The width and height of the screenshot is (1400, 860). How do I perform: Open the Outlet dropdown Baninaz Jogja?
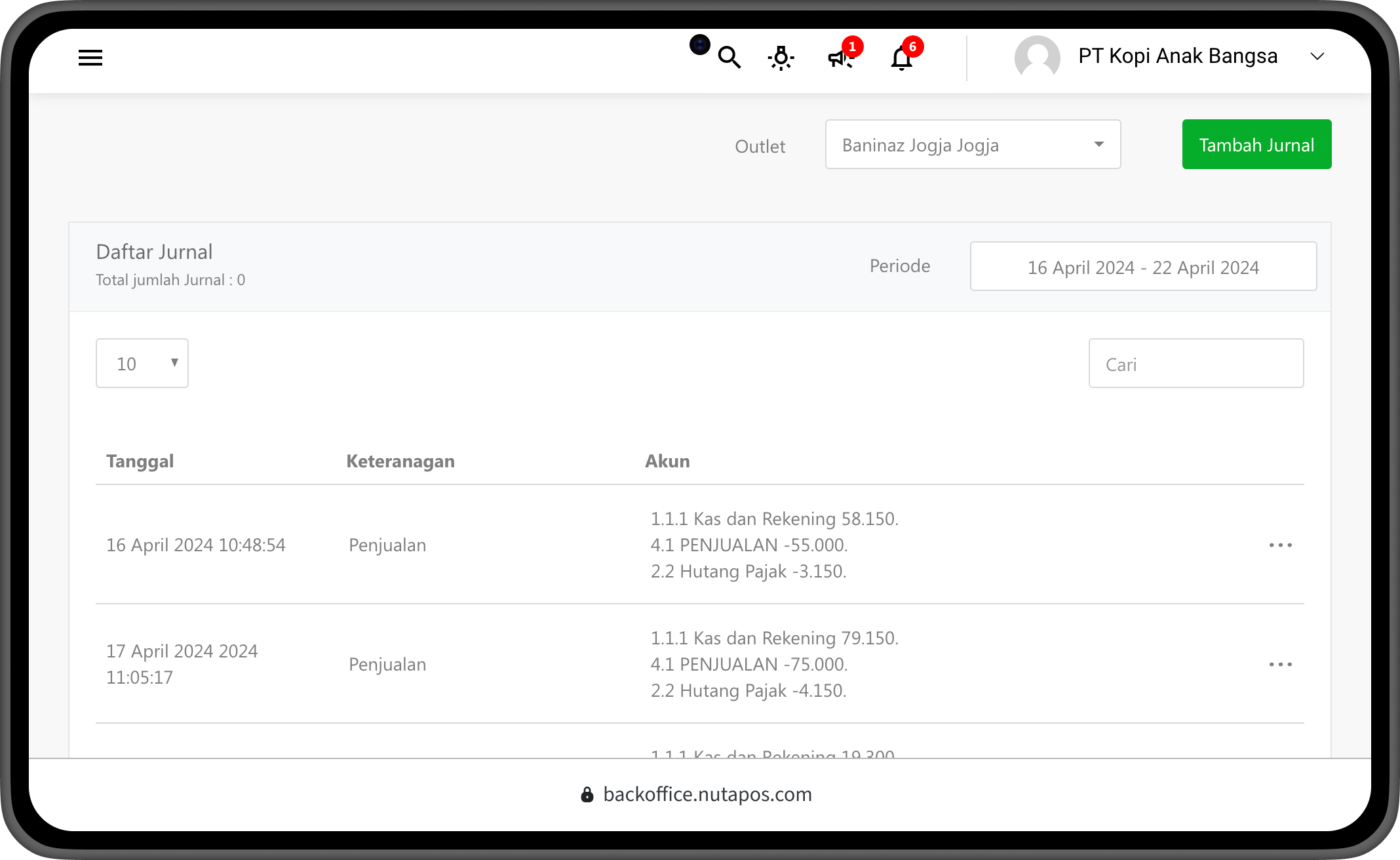click(973, 144)
